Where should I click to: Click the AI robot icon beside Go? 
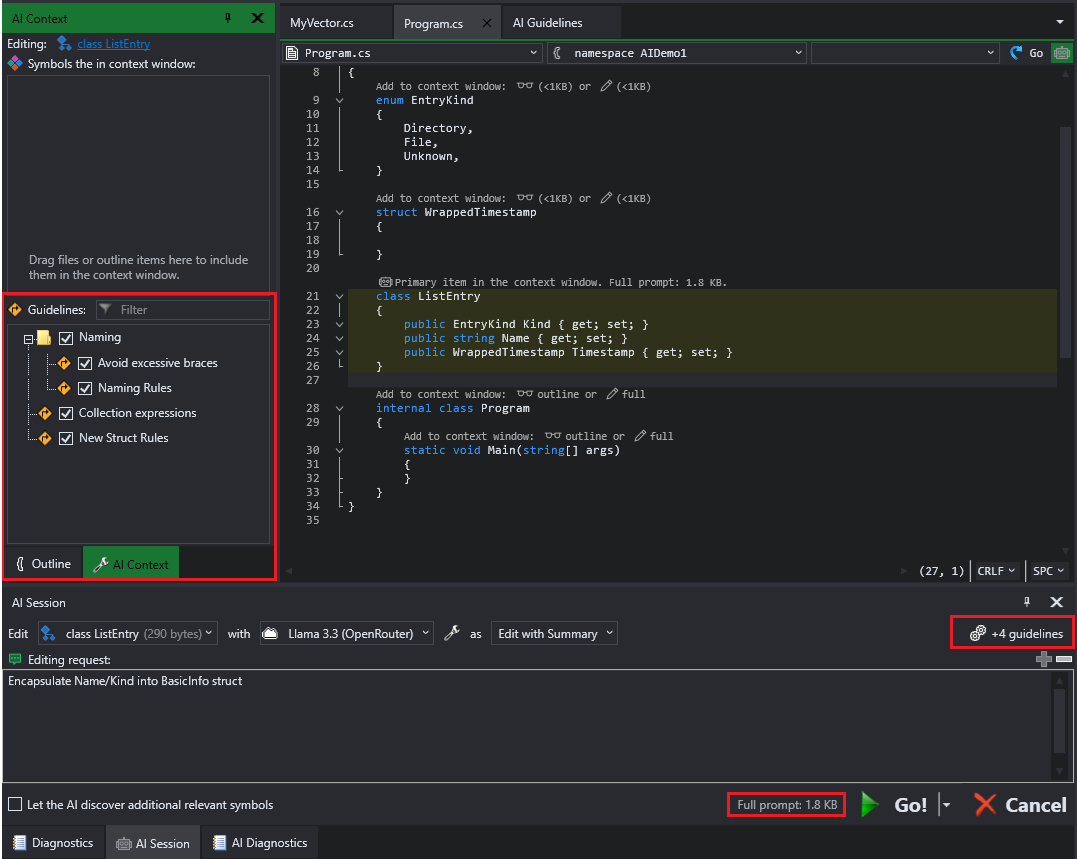tap(1062, 53)
